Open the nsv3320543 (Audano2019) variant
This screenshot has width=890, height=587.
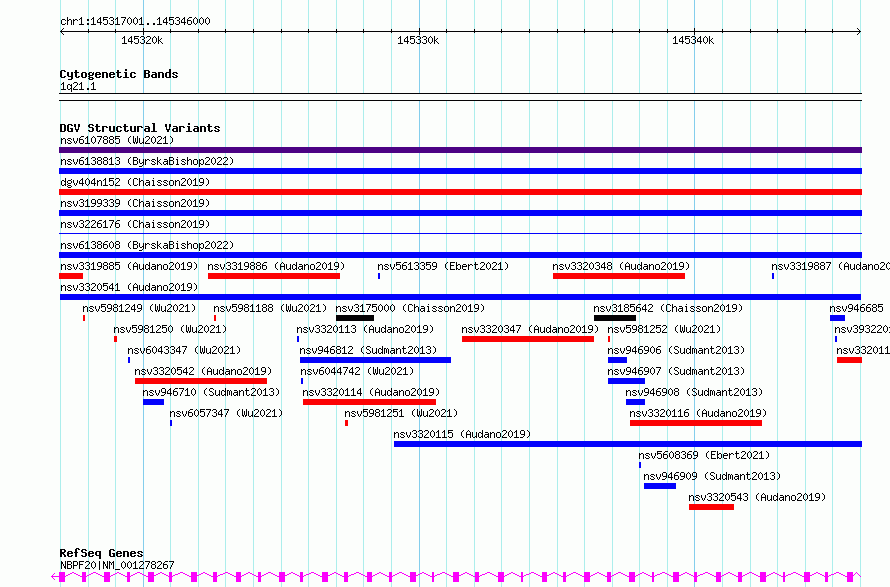click(711, 507)
